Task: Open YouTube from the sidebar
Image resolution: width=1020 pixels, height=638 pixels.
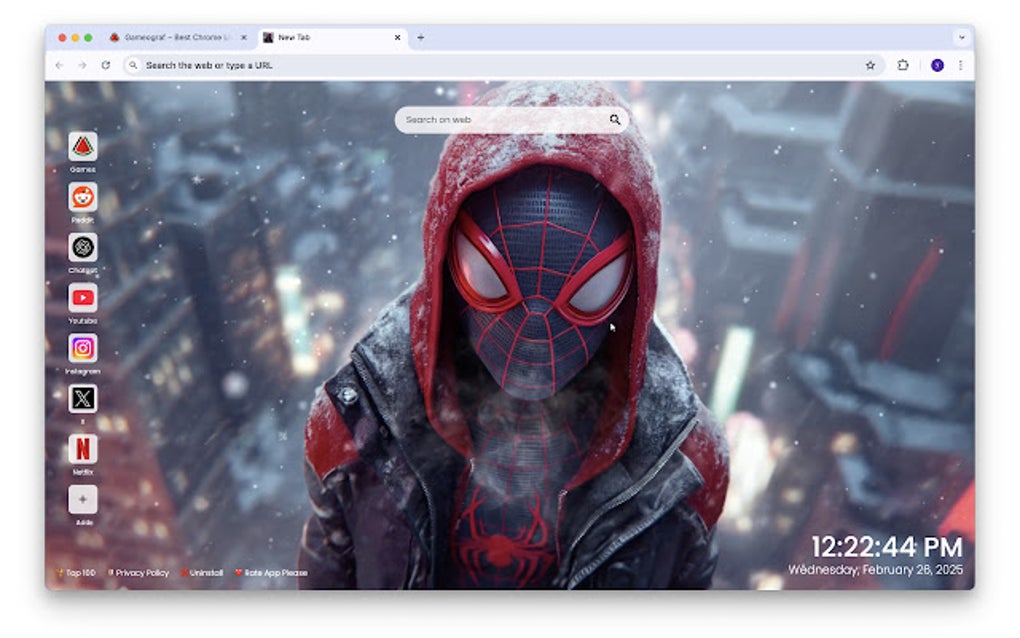Action: [81, 298]
